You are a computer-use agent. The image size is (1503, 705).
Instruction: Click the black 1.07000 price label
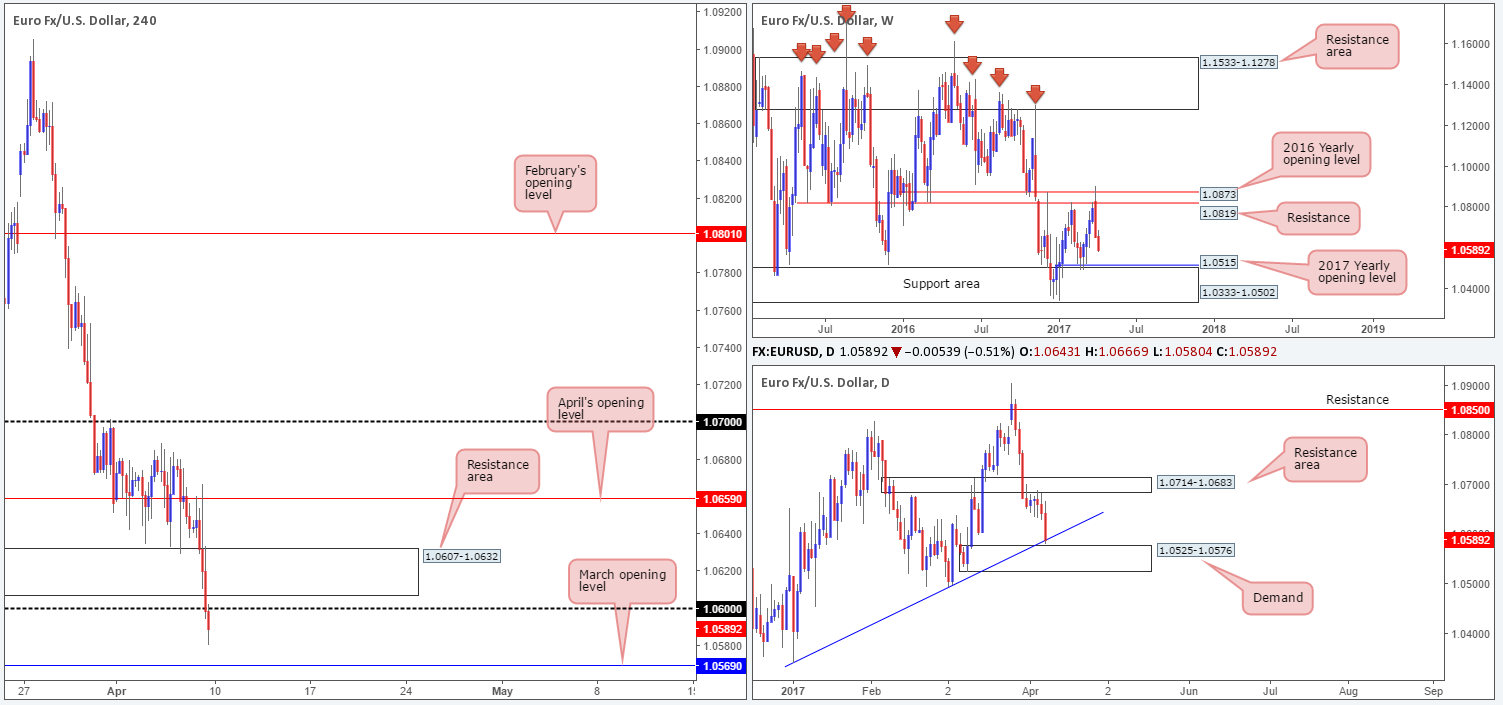[x=722, y=423]
